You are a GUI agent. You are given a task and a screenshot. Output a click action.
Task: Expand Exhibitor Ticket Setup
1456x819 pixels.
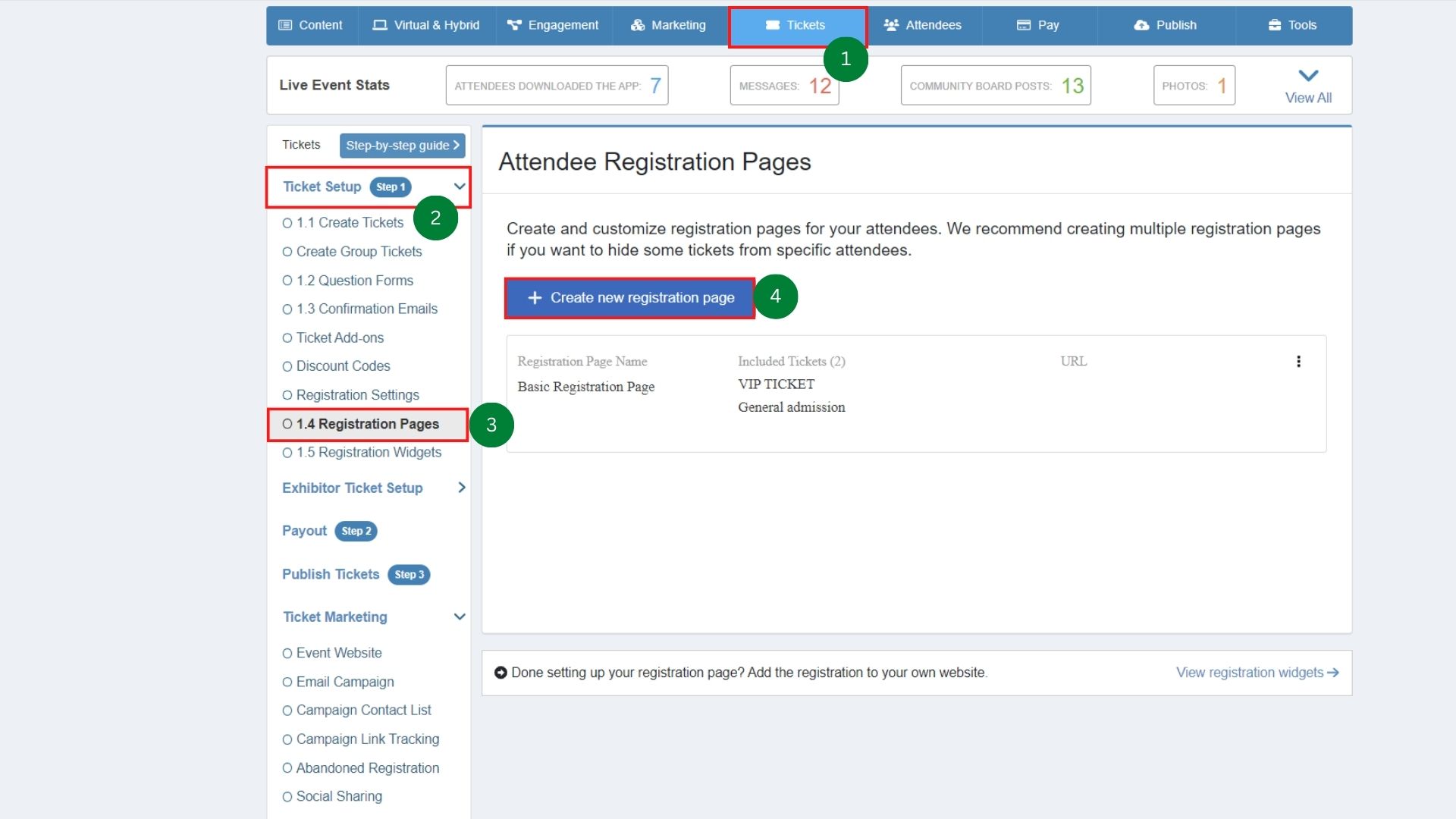click(x=462, y=488)
